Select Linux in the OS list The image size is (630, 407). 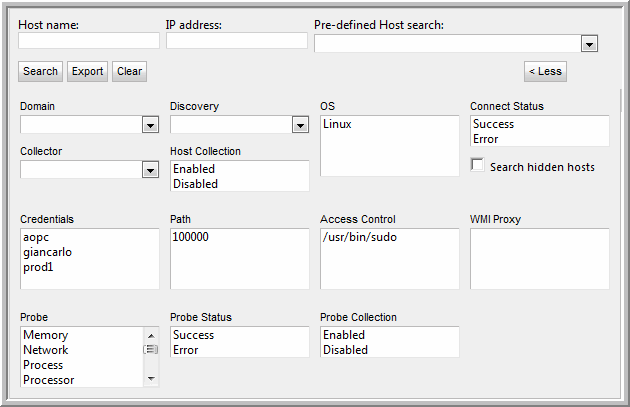337,124
